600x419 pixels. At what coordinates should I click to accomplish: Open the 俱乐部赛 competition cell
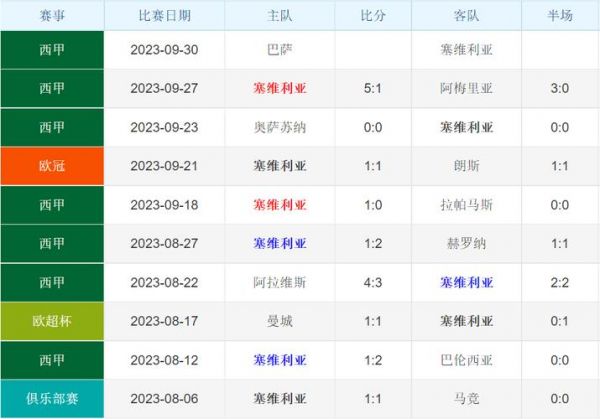tap(52, 399)
